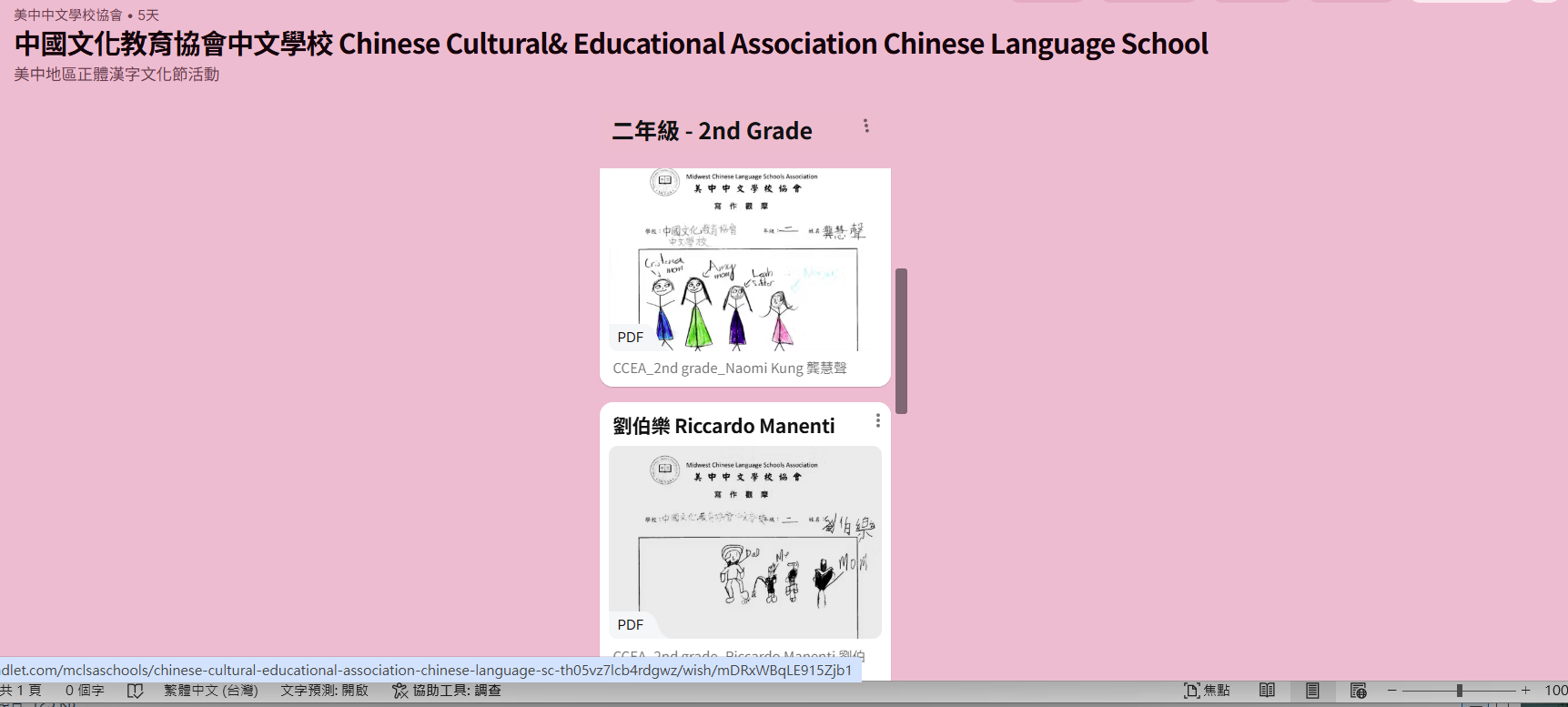Image resolution: width=1568 pixels, height=707 pixels.
Task: Toggle text prediction 文字預測: 開啟
Action: coord(324,691)
